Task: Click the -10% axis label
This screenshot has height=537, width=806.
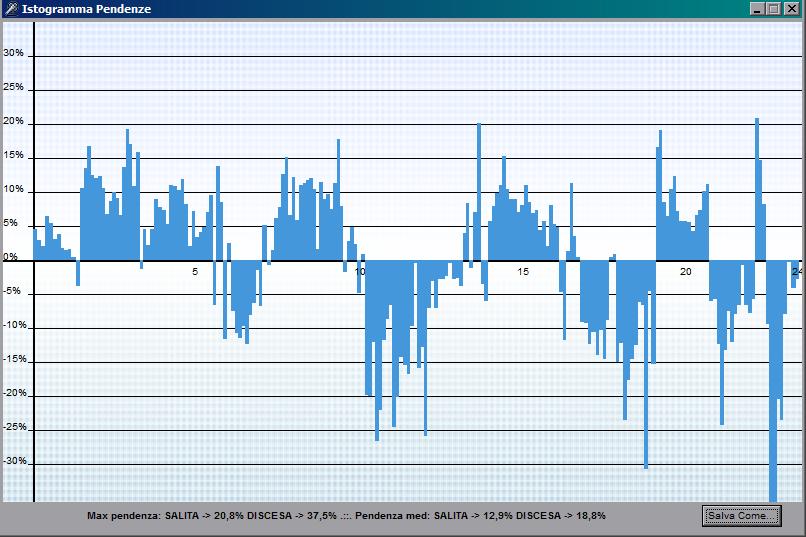Action: 15,325
